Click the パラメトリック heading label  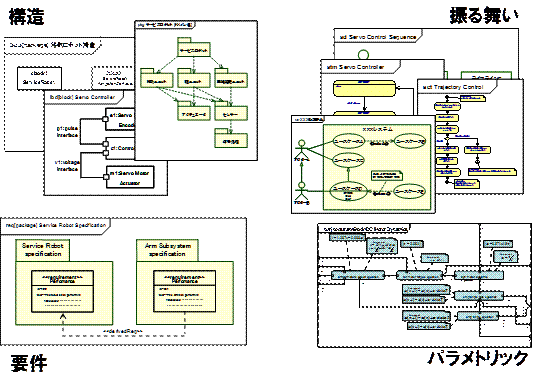(478, 358)
